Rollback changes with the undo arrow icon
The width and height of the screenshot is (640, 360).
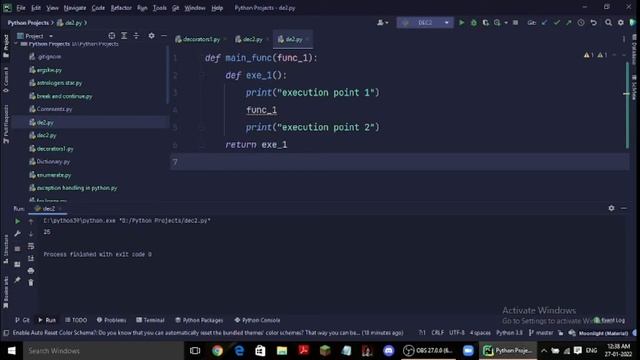point(594,23)
